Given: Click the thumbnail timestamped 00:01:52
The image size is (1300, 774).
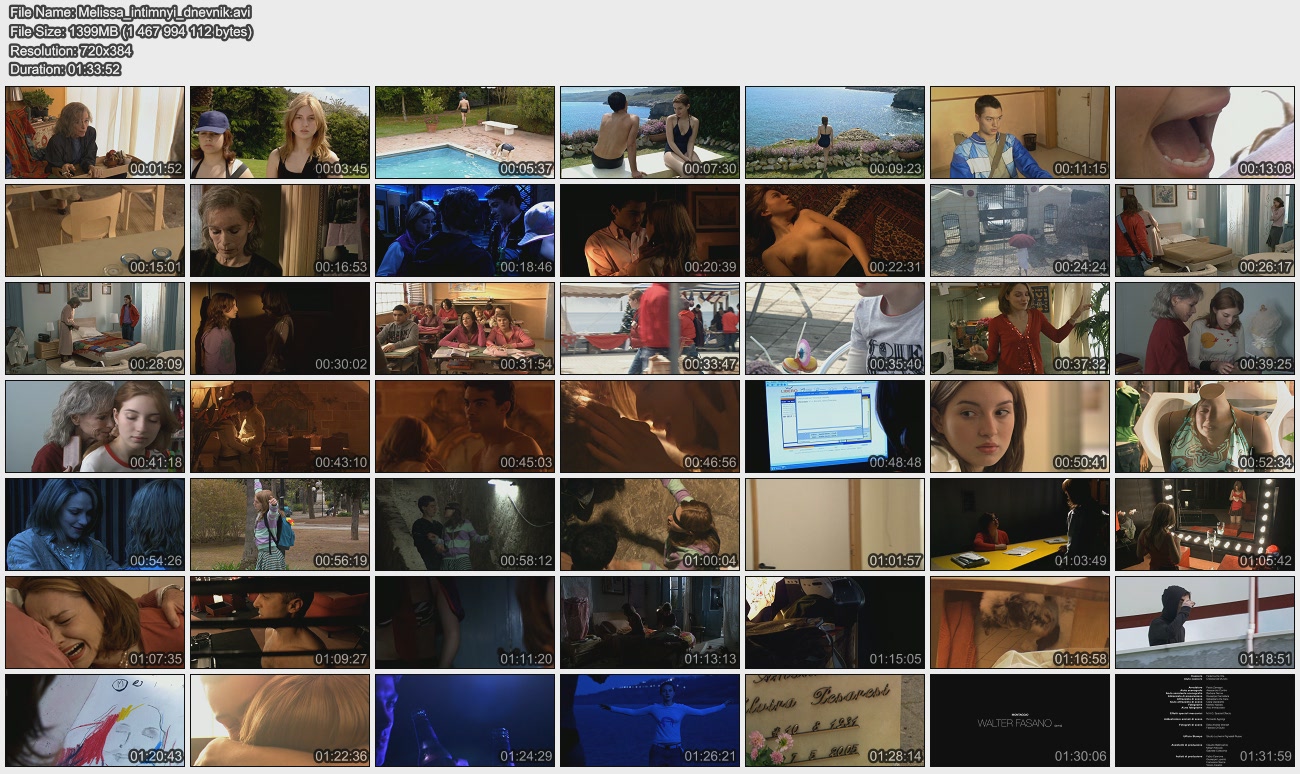Looking at the screenshot, I should pos(95,132).
